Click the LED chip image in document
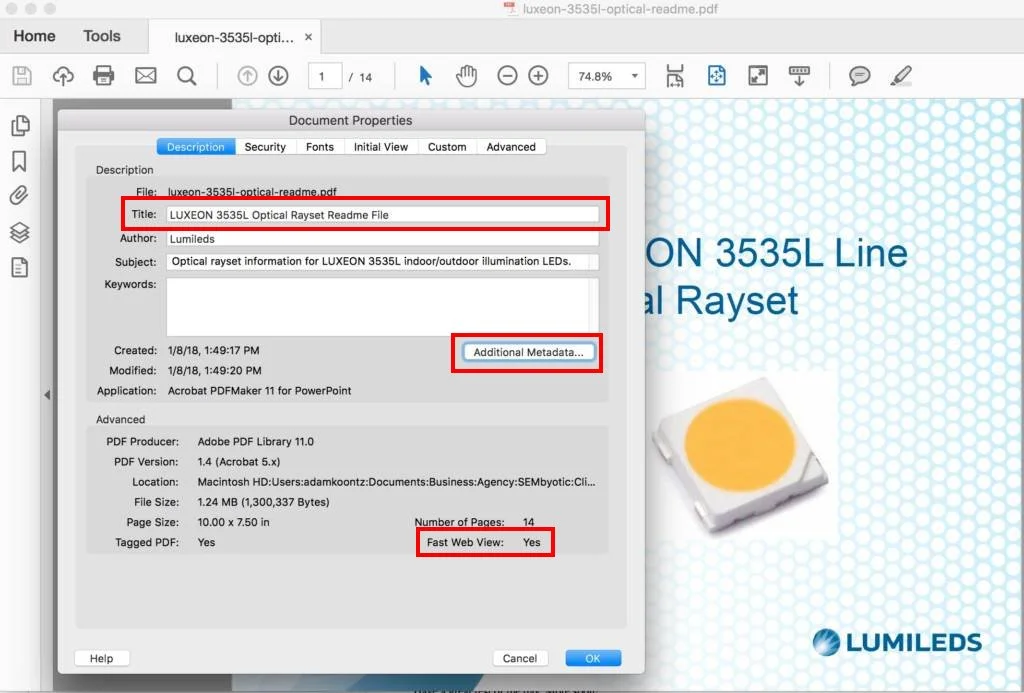The width and height of the screenshot is (1024, 693). 739,454
